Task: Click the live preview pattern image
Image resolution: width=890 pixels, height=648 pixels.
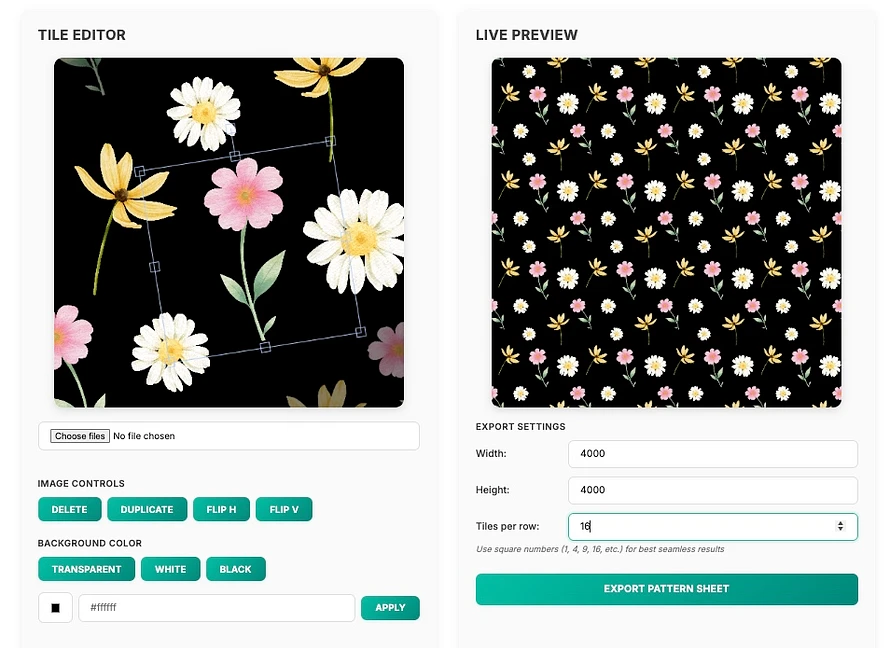Action: coord(666,233)
